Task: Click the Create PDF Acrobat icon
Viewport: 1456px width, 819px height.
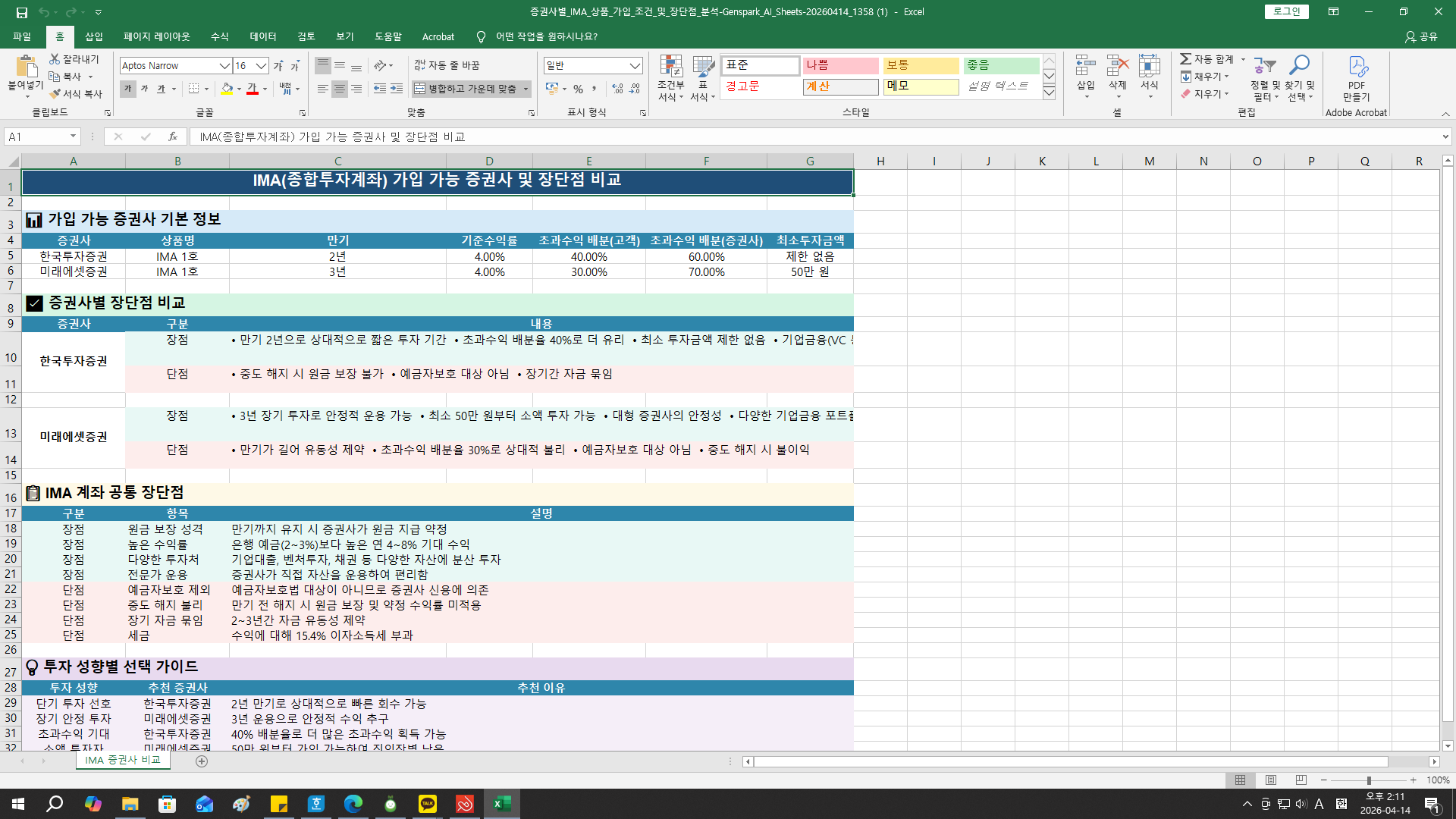Action: click(1357, 67)
